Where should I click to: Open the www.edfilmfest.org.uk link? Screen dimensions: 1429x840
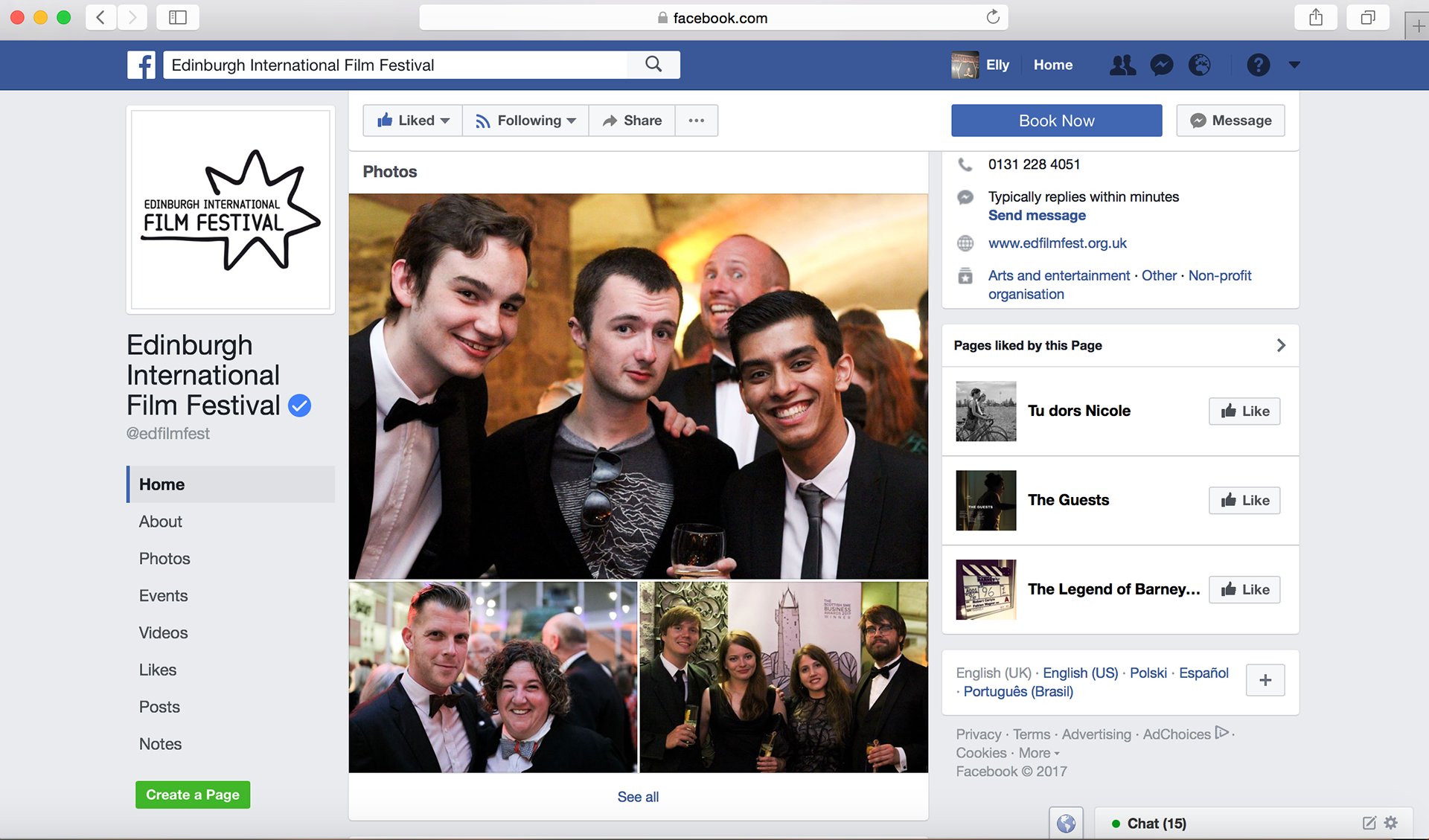coord(1058,243)
